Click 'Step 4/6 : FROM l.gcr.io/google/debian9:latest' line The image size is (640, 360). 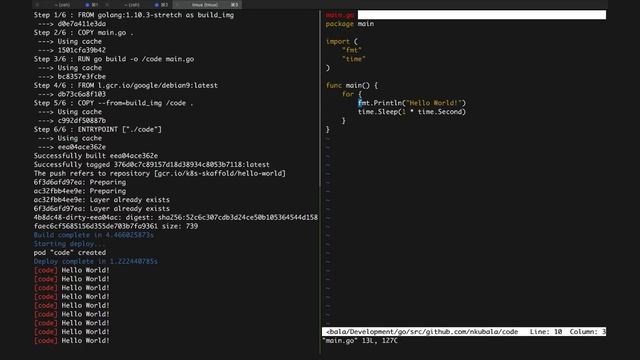pos(126,85)
